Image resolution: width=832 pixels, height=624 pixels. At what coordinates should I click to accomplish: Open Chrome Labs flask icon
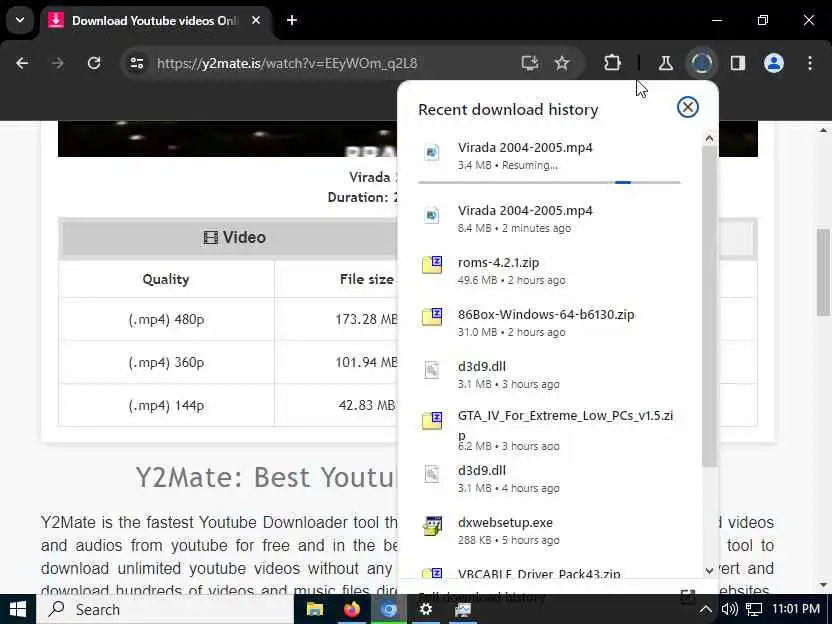[665, 63]
